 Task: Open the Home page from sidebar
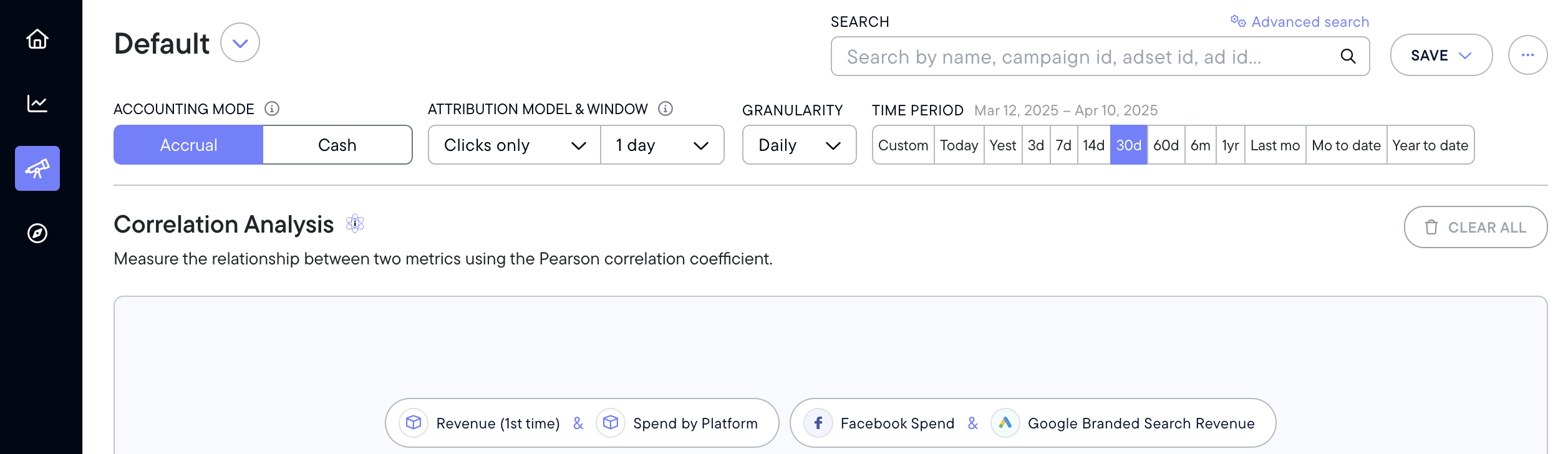pyautogui.click(x=37, y=39)
